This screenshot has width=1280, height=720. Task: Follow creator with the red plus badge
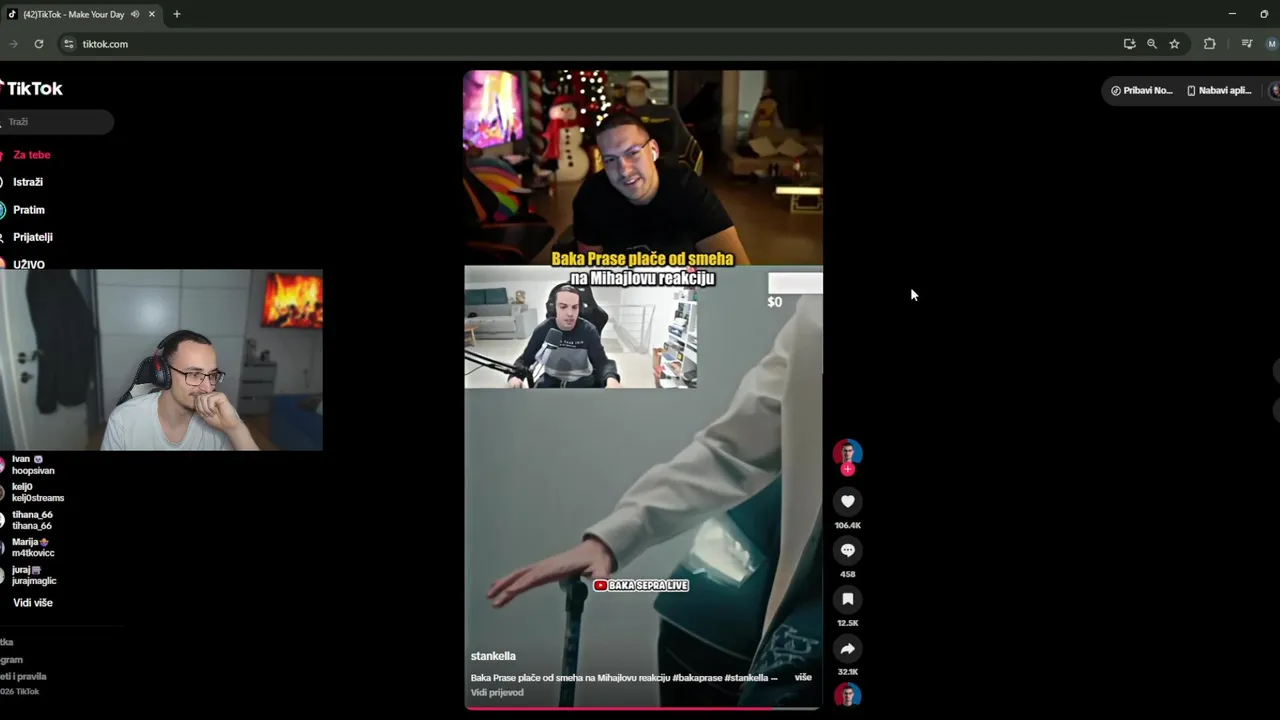pyautogui.click(x=847, y=469)
